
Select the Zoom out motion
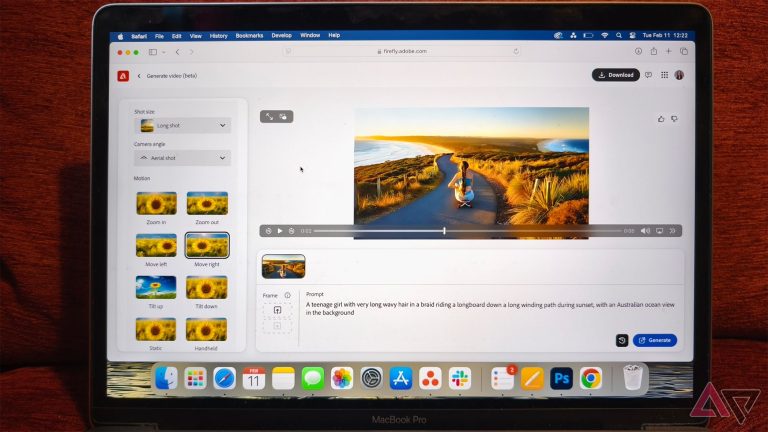coord(207,203)
